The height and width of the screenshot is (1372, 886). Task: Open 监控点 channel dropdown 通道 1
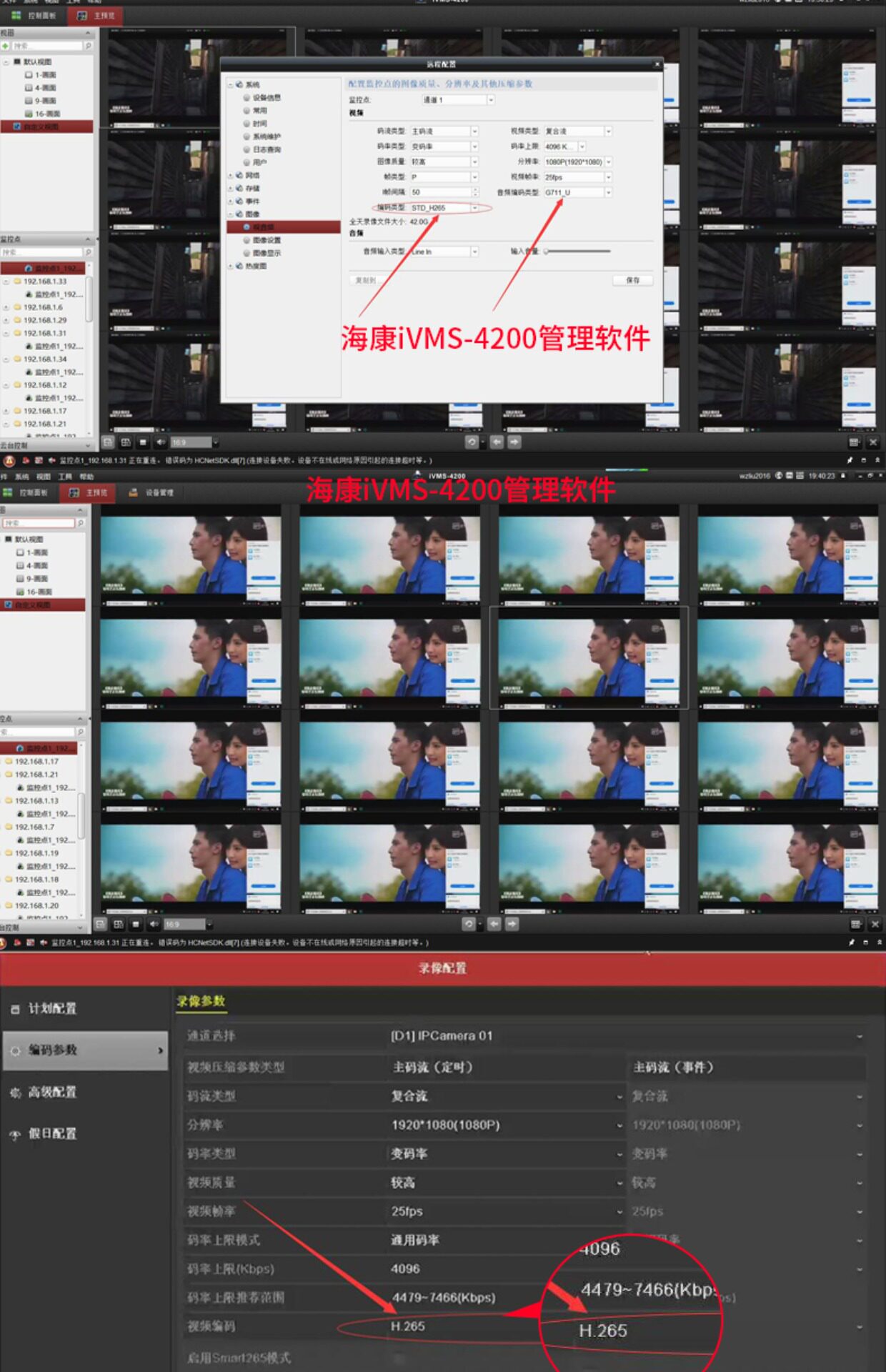tap(457, 100)
